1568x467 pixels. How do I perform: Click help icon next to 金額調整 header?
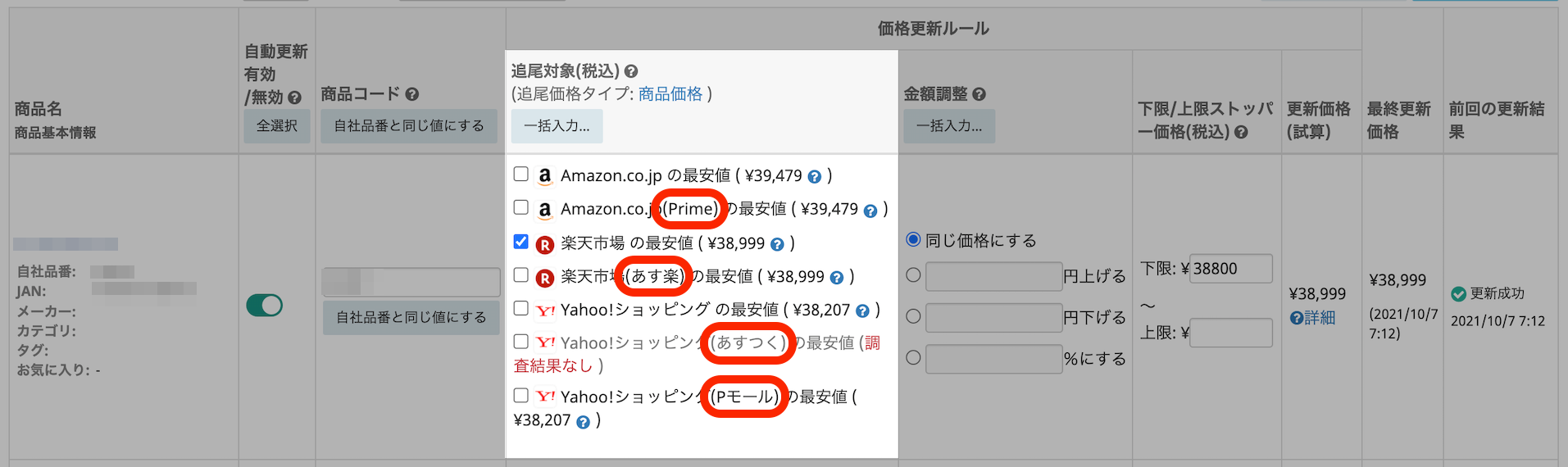point(979,94)
